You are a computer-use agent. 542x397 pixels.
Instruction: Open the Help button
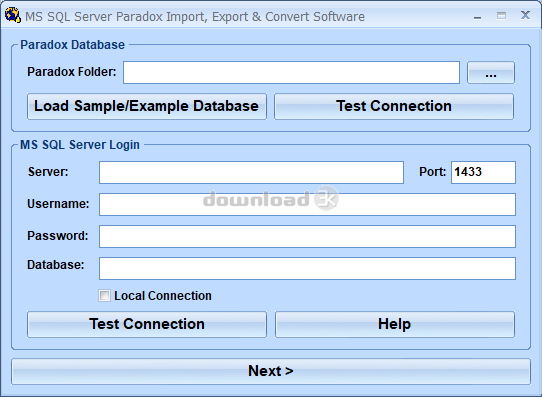[395, 324]
